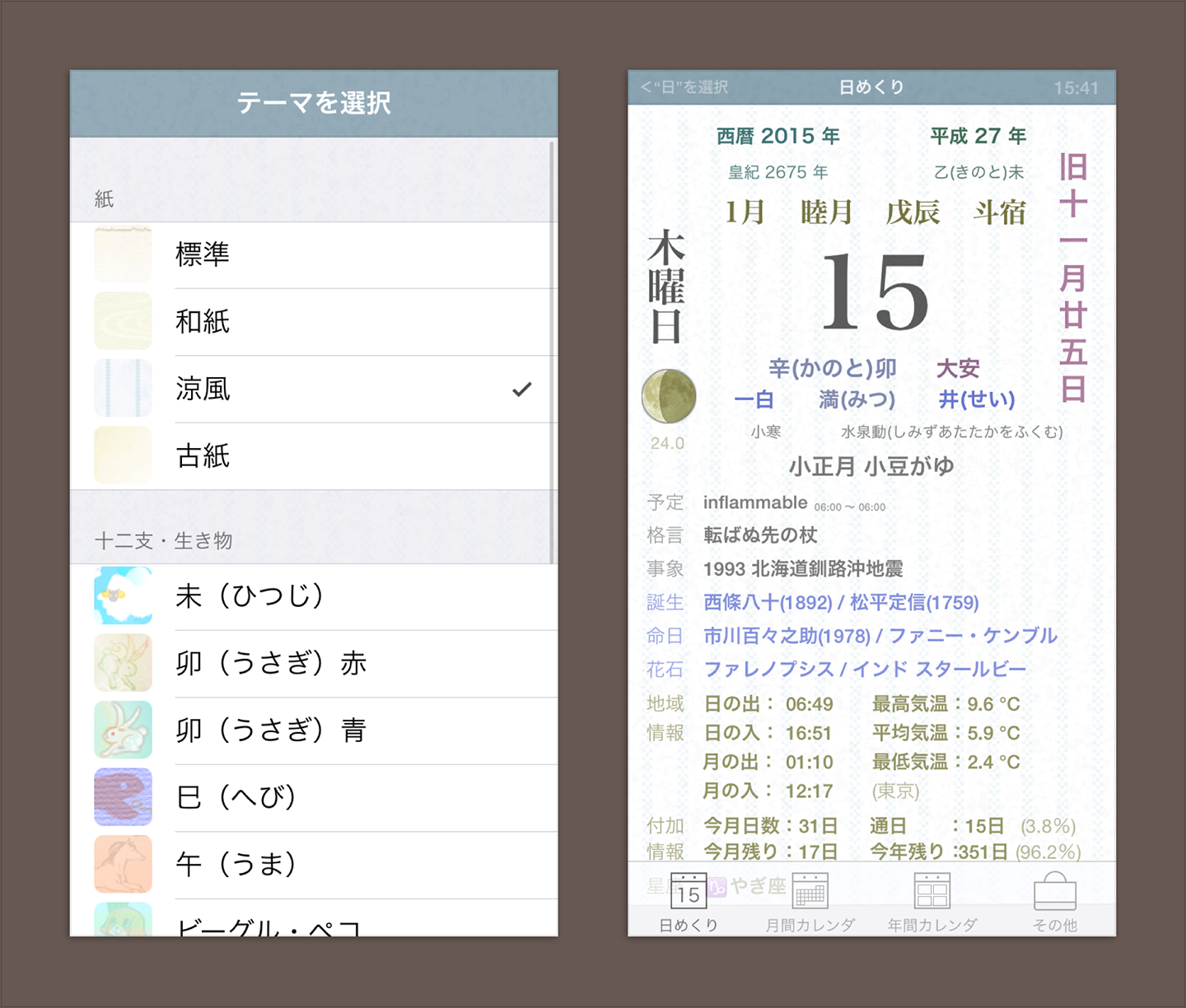Tap the 未（ひつじ）sheep theme icon
Screen dimensions: 1186x1008
click(x=123, y=596)
